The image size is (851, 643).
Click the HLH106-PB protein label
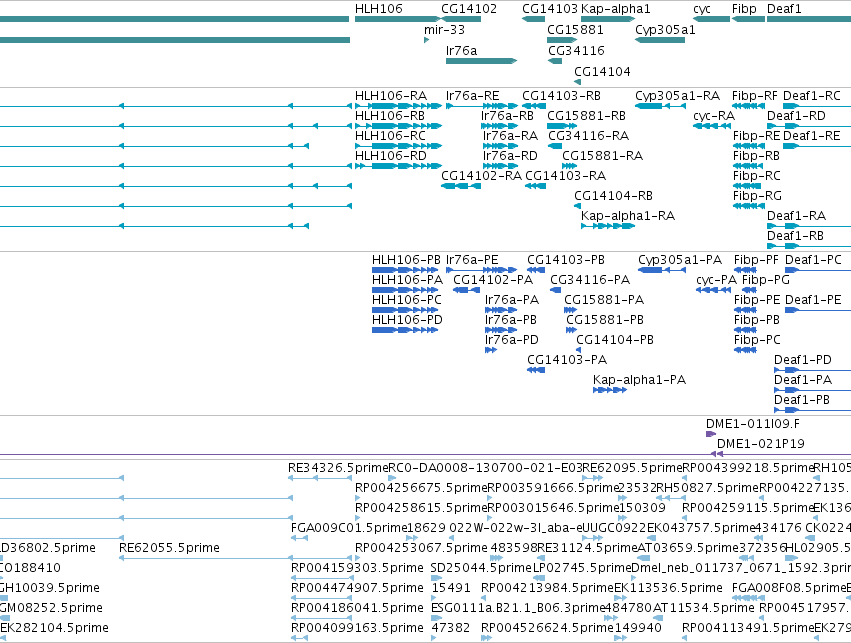(407, 260)
